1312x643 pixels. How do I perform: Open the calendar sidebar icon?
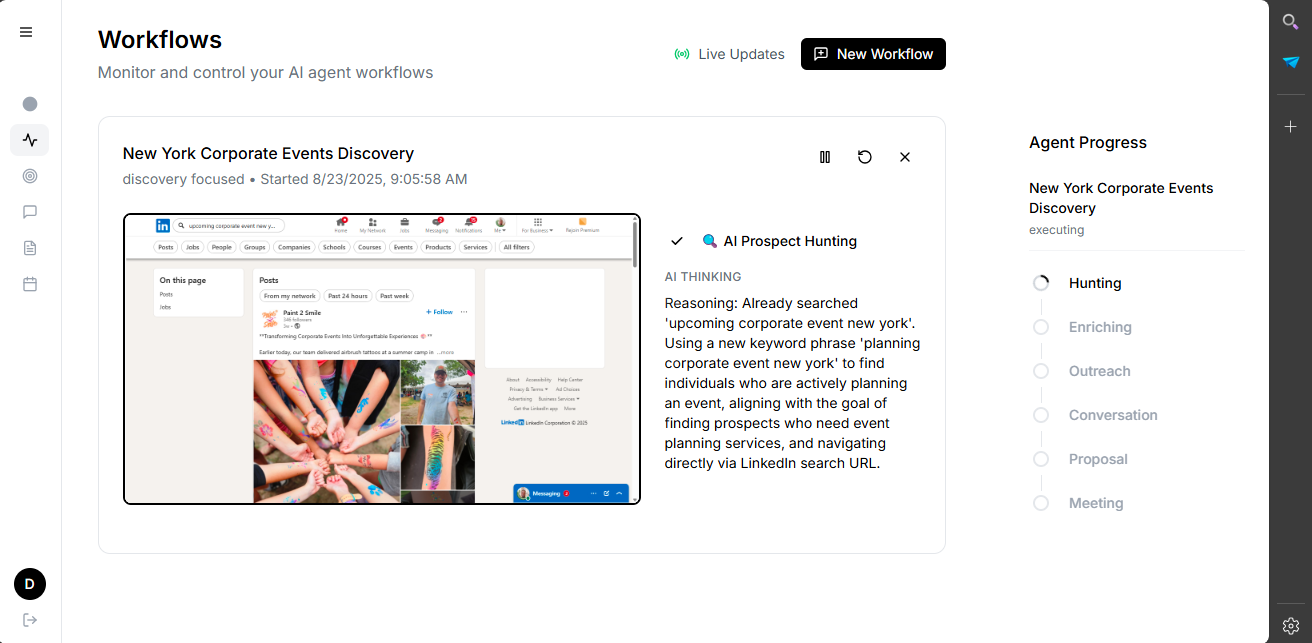point(30,284)
